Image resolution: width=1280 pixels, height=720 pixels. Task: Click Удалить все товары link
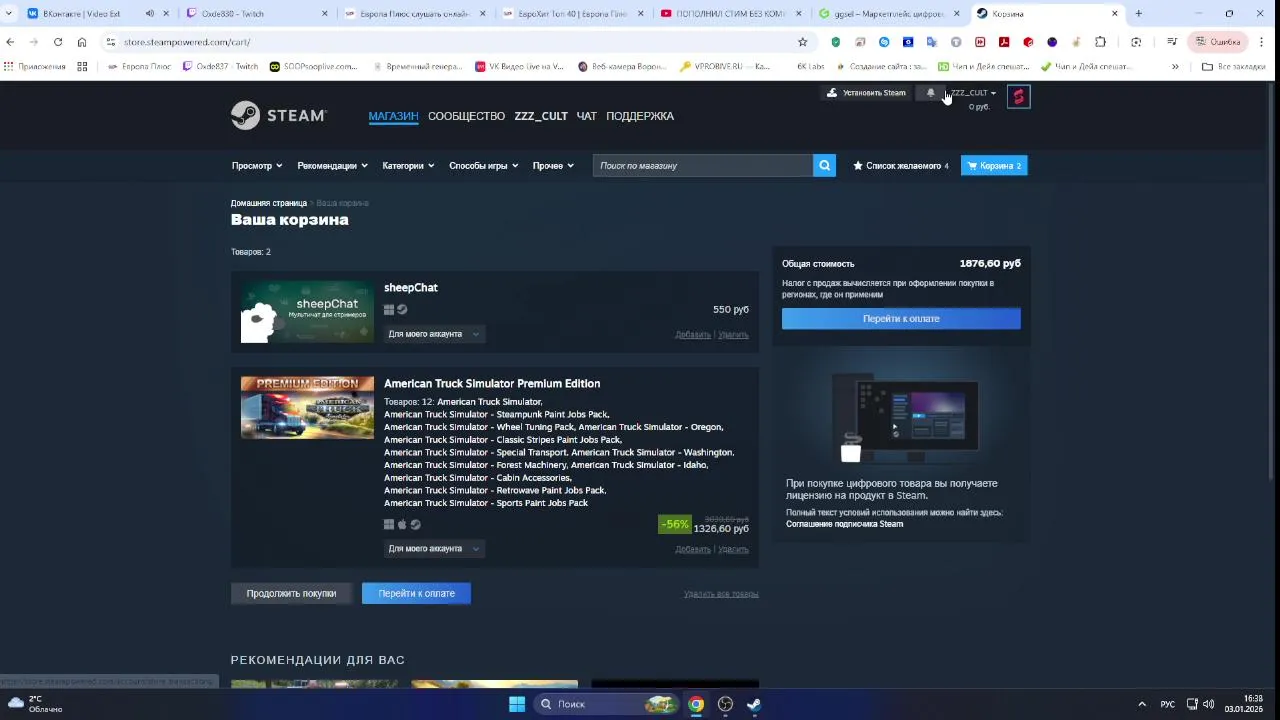pos(721,594)
